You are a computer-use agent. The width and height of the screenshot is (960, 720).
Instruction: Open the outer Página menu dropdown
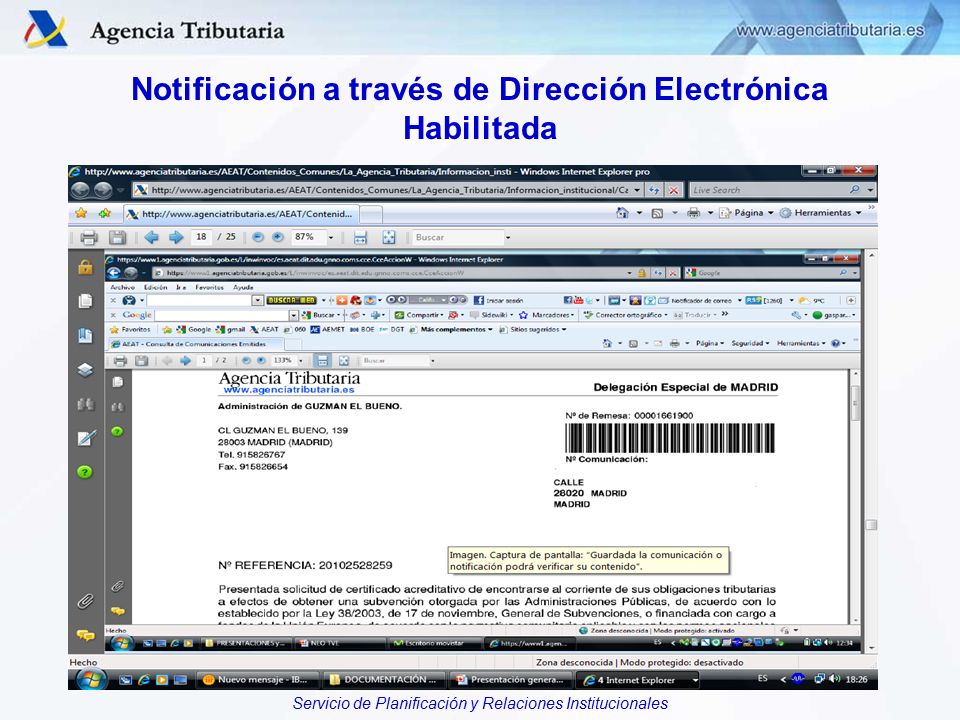746,213
